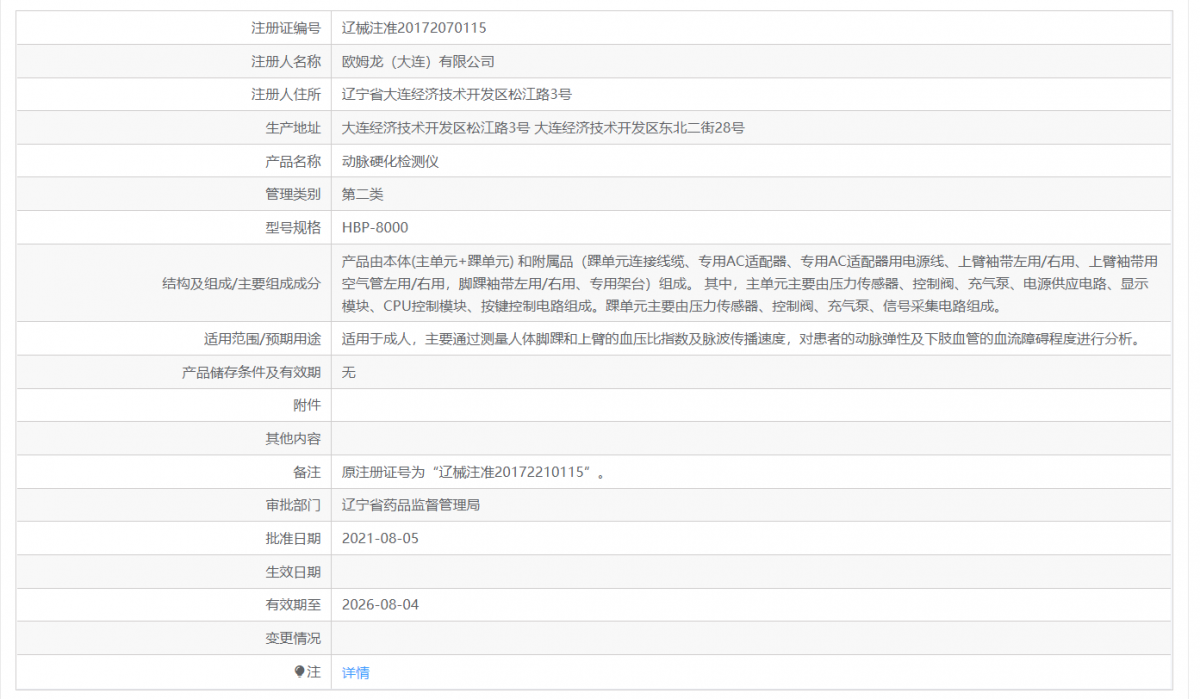
Task: Click the 产品储存条件 value 无
Action: tap(348, 371)
